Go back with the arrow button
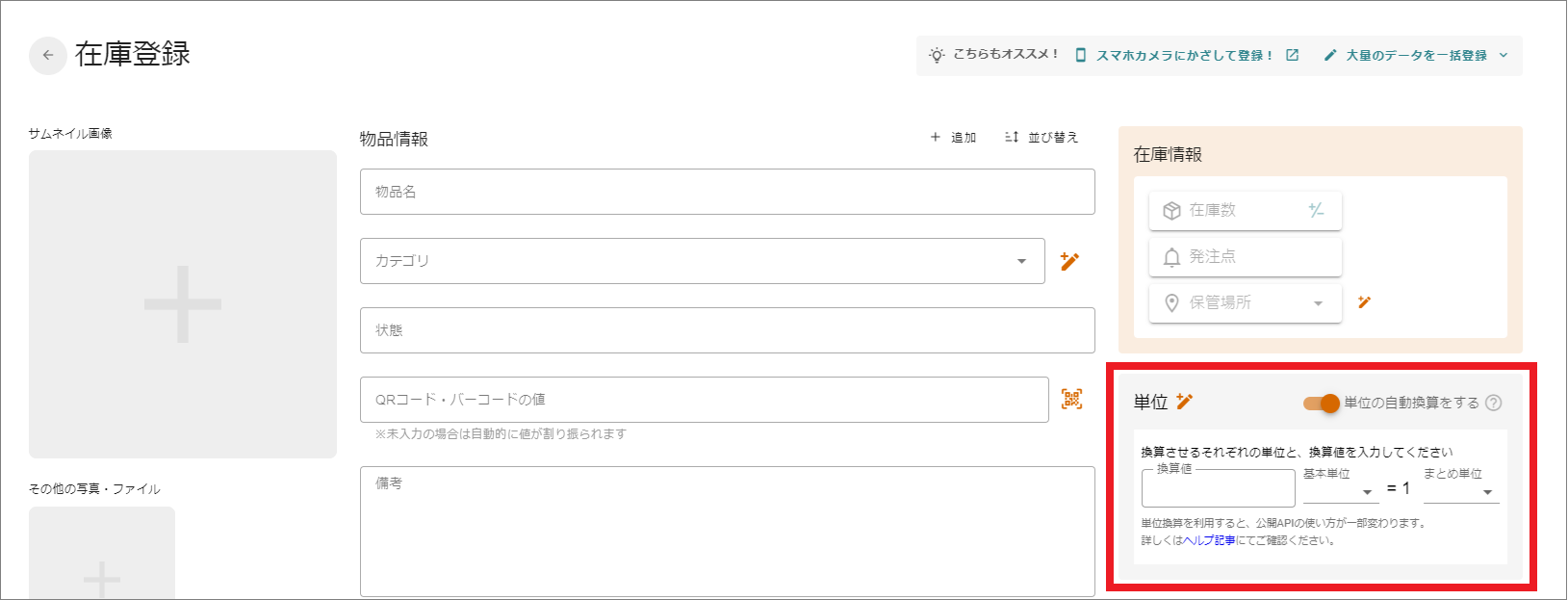The image size is (1568, 600). pos(48,56)
